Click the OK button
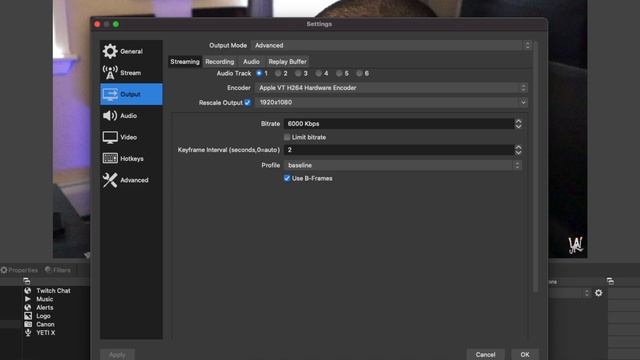The image size is (640, 360). point(525,354)
